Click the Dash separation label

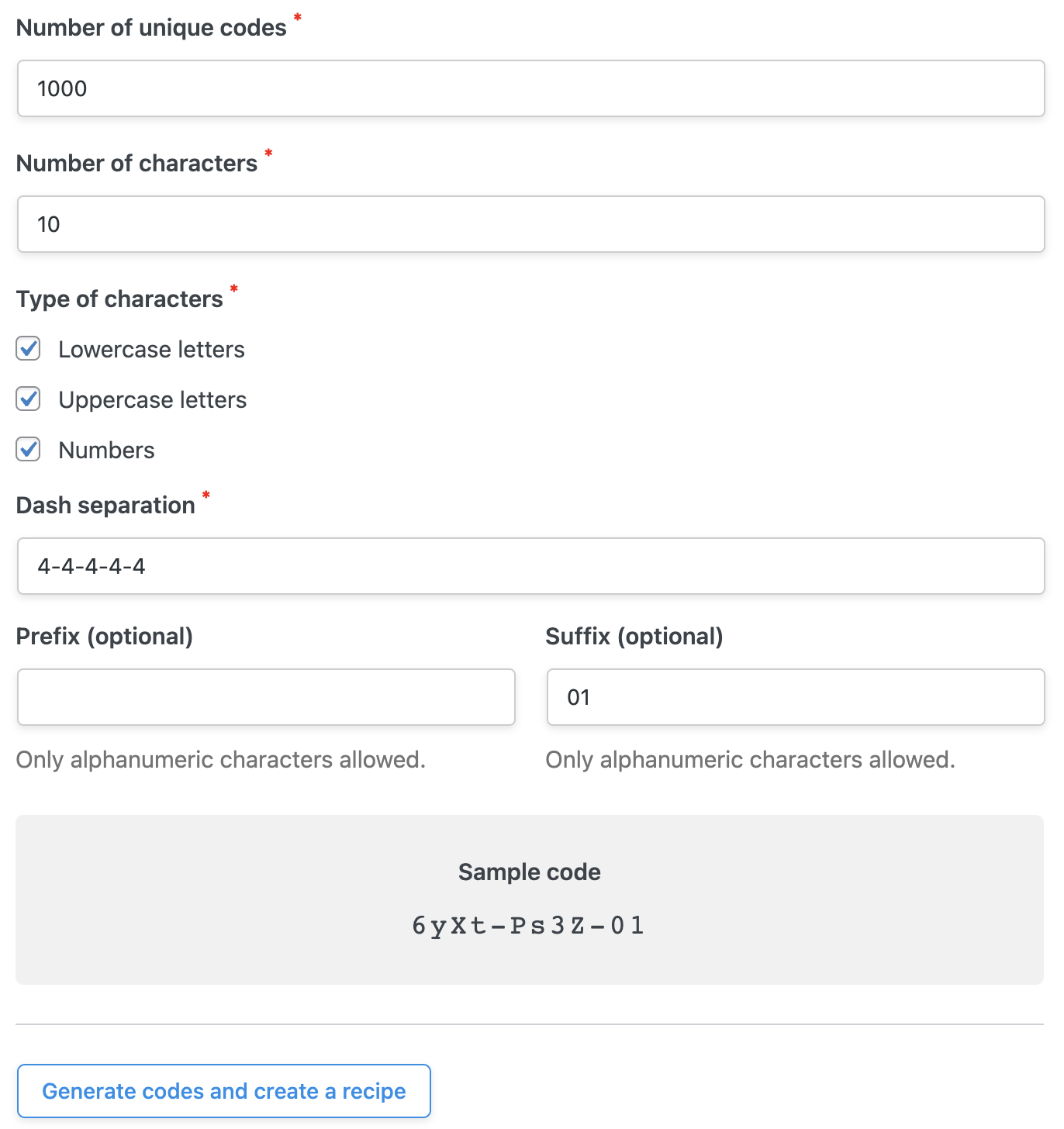pyautogui.click(x=105, y=505)
